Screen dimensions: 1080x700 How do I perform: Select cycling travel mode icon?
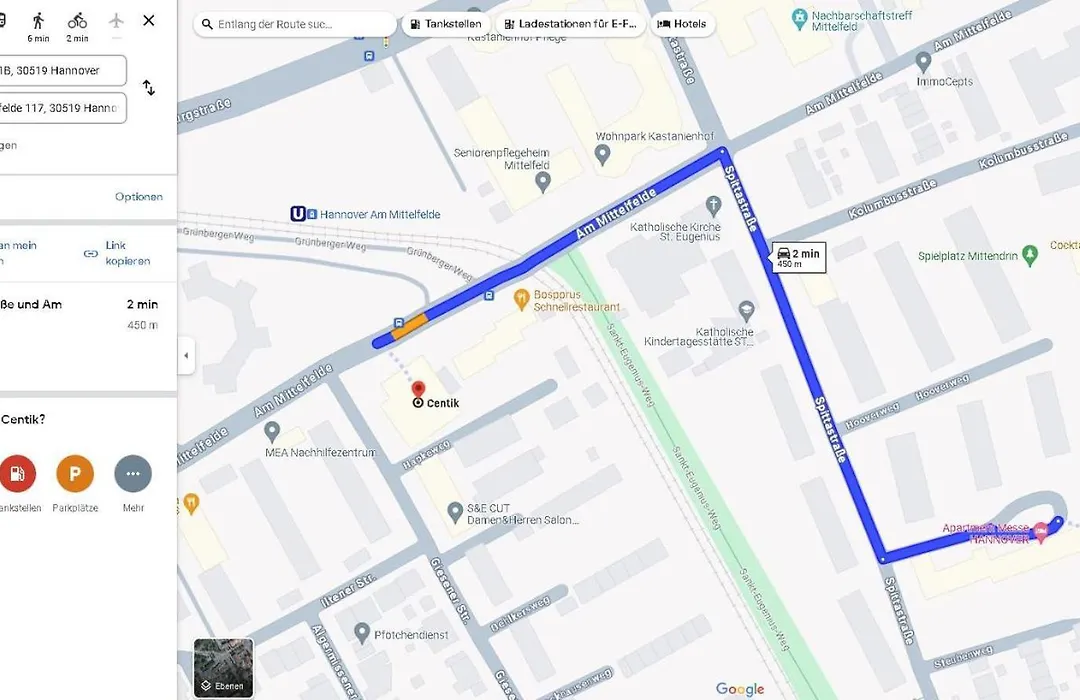click(77, 21)
